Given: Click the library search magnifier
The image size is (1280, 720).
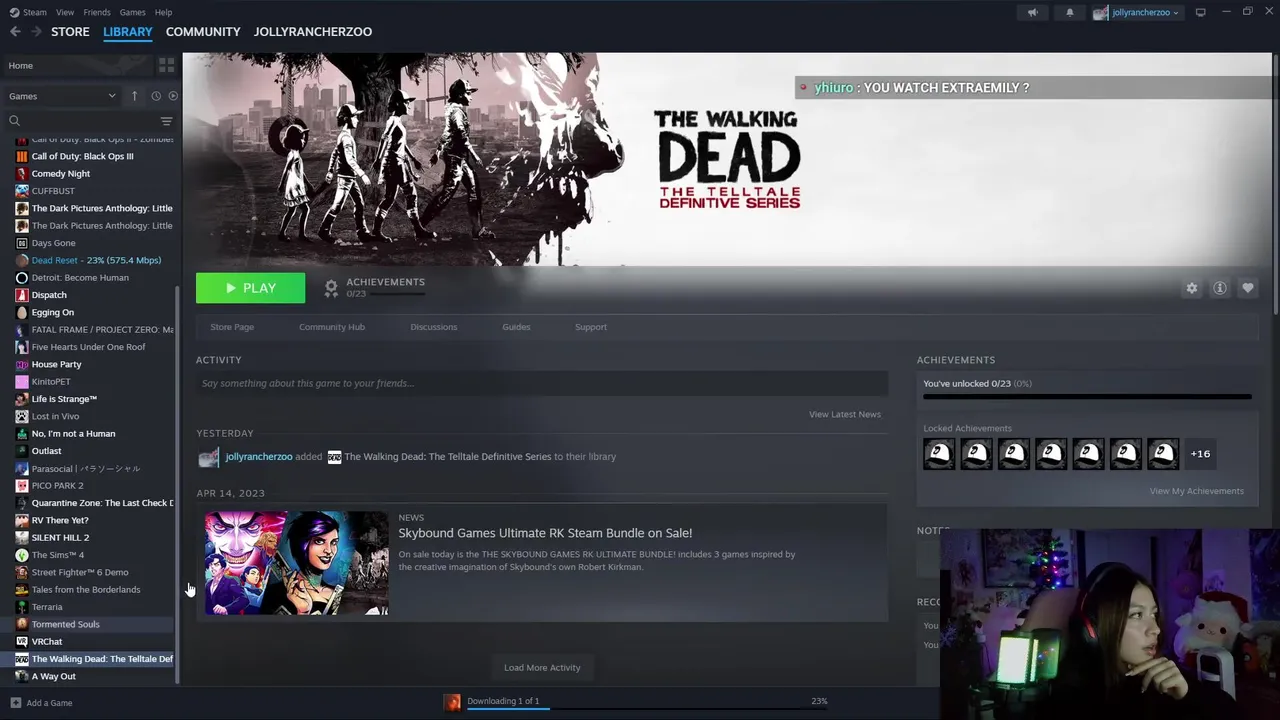Looking at the screenshot, I should [x=15, y=121].
